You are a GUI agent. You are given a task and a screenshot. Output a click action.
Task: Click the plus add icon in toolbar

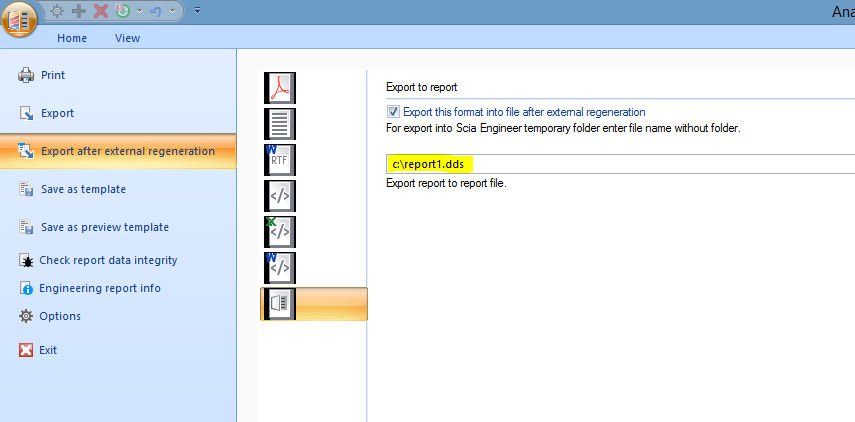pos(79,10)
